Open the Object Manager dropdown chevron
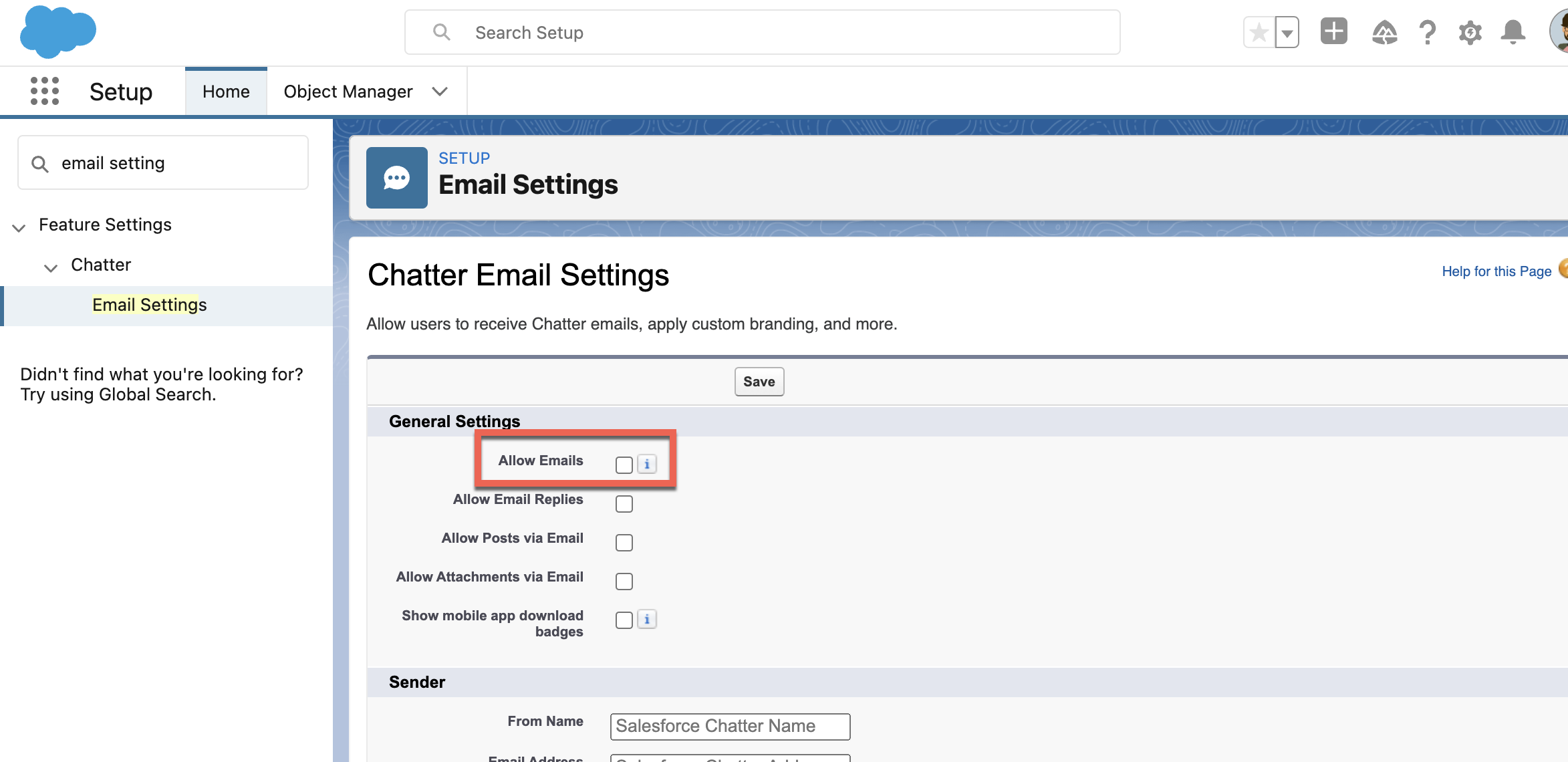Viewport: 1568px width, 762px height. click(440, 92)
